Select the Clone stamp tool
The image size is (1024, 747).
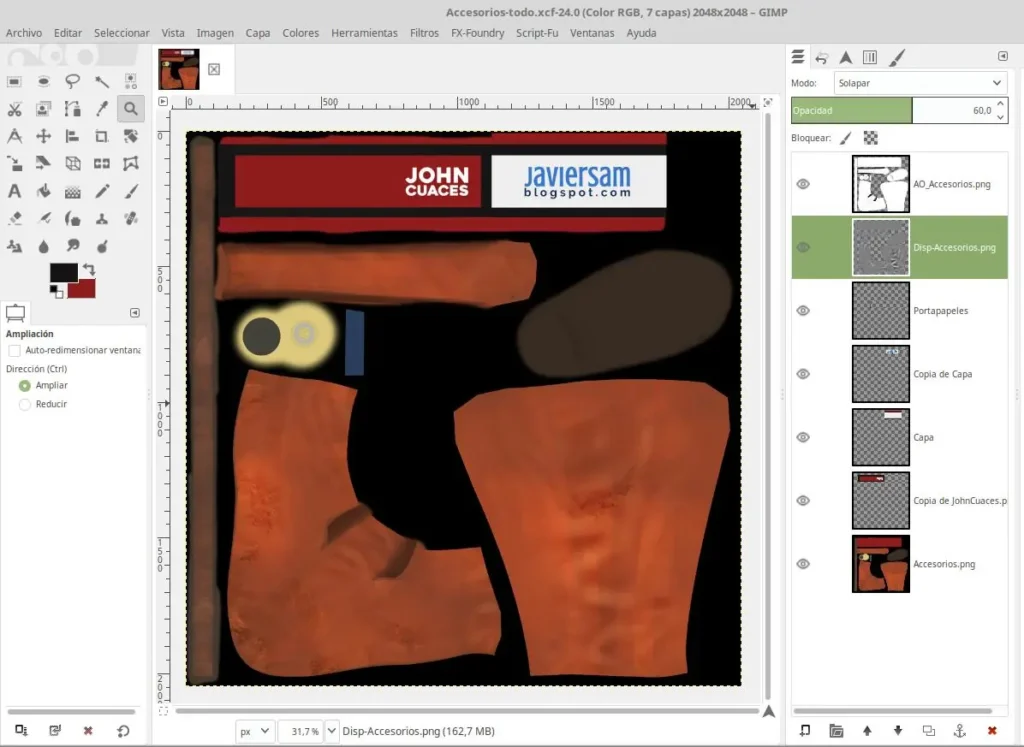pyautogui.click(x=102, y=219)
